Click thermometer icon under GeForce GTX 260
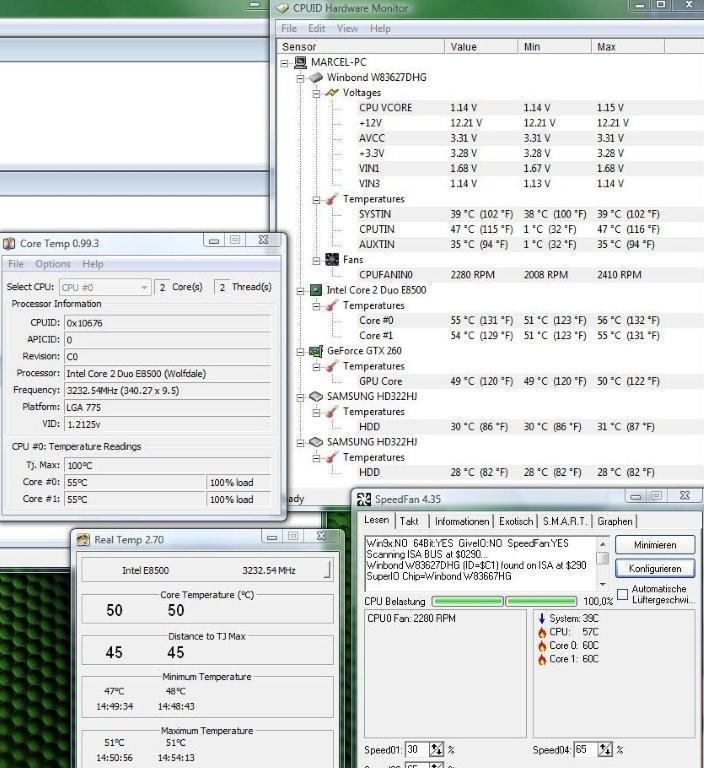This screenshot has width=704, height=768. pos(332,366)
